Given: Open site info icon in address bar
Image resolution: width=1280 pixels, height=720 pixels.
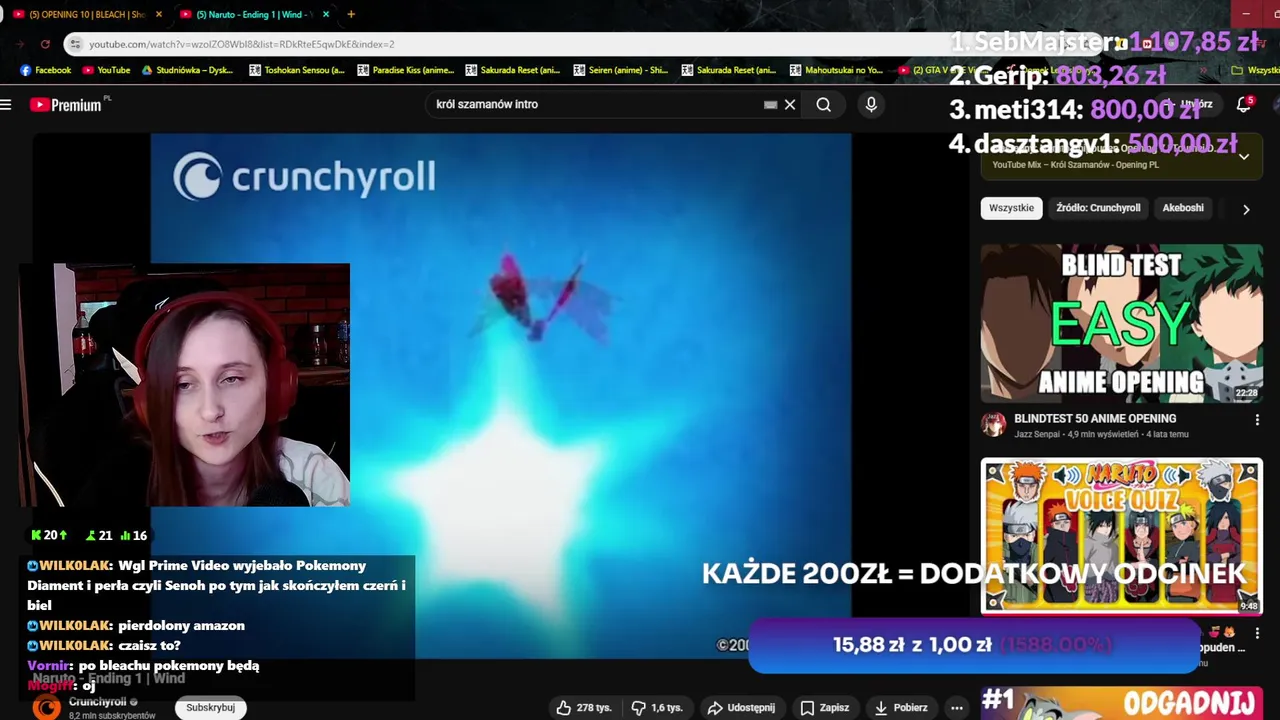Looking at the screenshot, I should 75,44.
